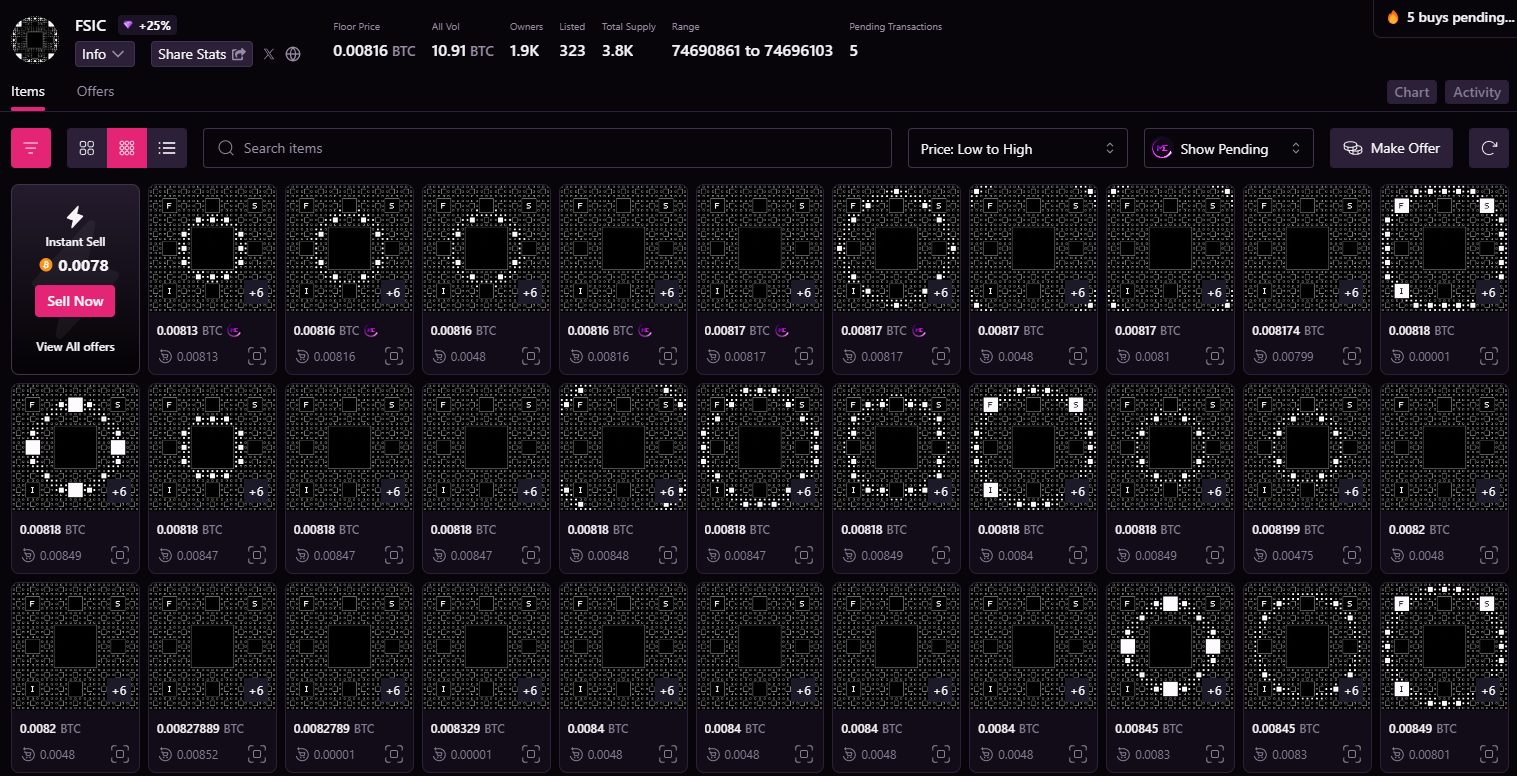
Task: Click the offer icon beside 0.00475 value
Action: point(1261,555)
